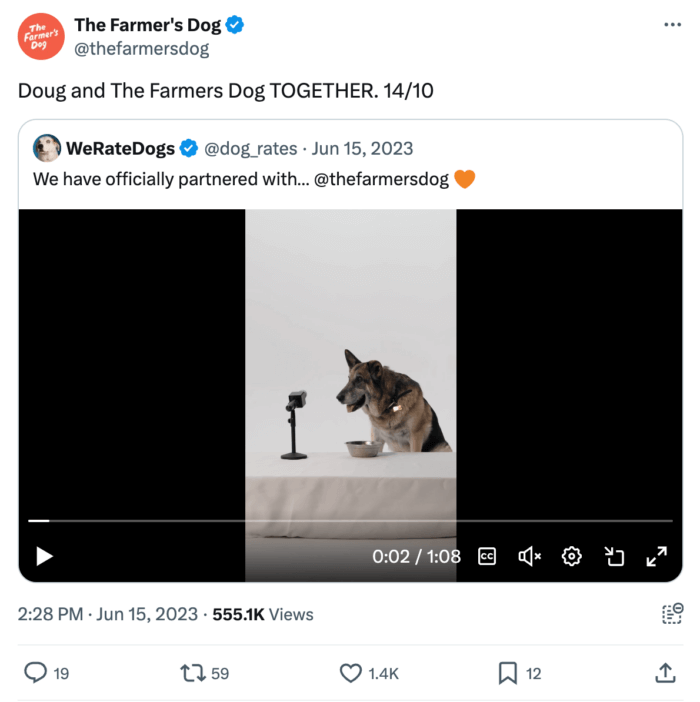The height and width of the screenshot is (702, 700).
Task: Open video settings gear
Action: click(x=572, y=556)
